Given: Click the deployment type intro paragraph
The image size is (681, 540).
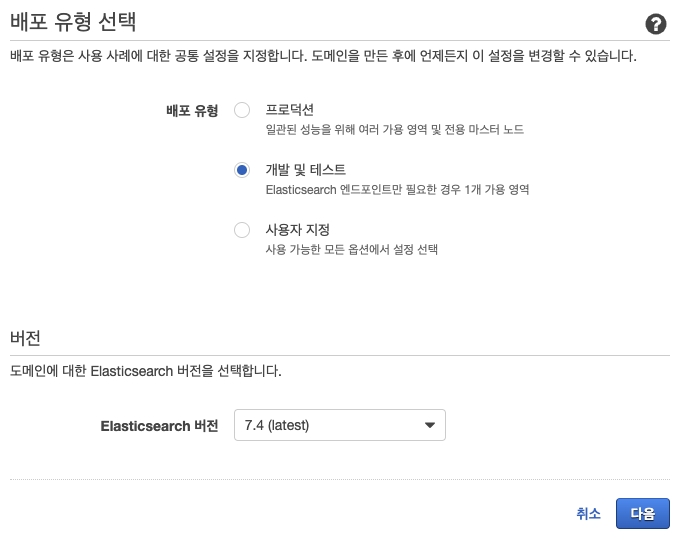Looking at the screenshot, I should (322, 56).
